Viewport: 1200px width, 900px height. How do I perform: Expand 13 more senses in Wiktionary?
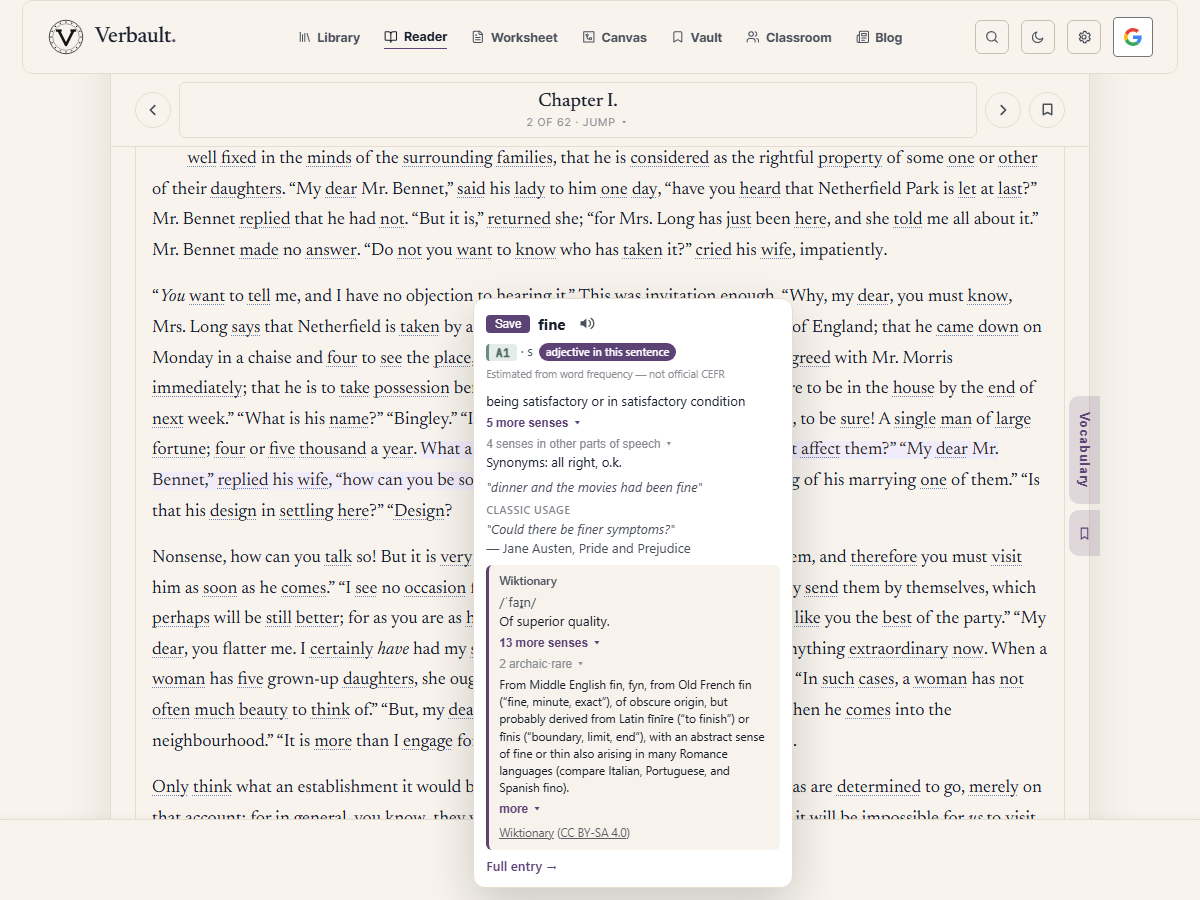(x=550, y=643)
